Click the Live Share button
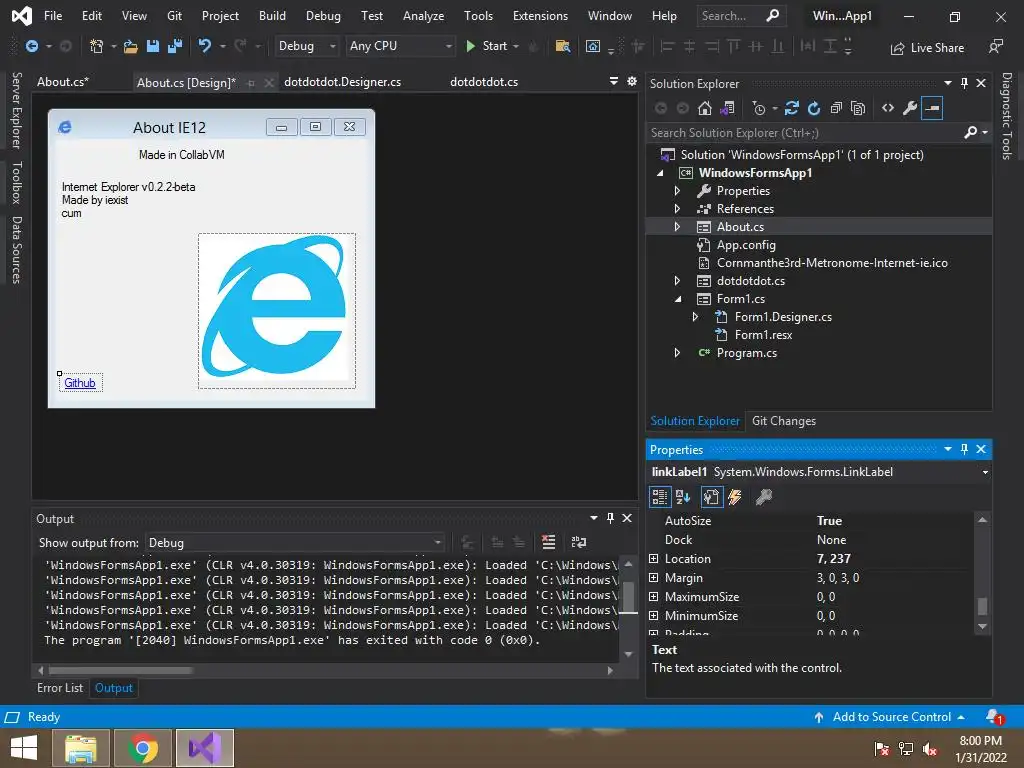This screenshot has width=1024, height=768. (927, 48)
